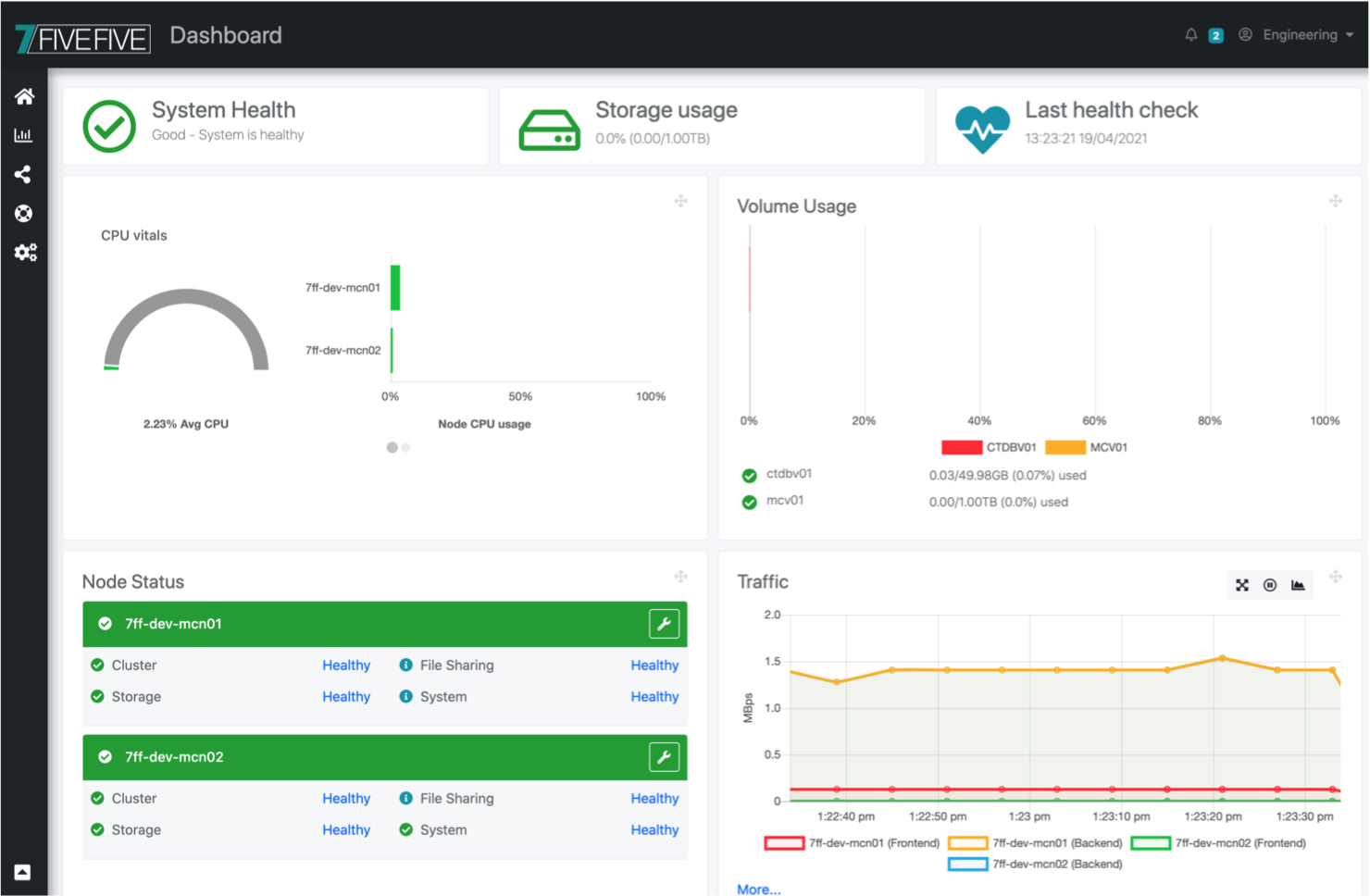Expand Traffic chart to fullscreen
The image size is (1370, 896).
point(1242,585)
